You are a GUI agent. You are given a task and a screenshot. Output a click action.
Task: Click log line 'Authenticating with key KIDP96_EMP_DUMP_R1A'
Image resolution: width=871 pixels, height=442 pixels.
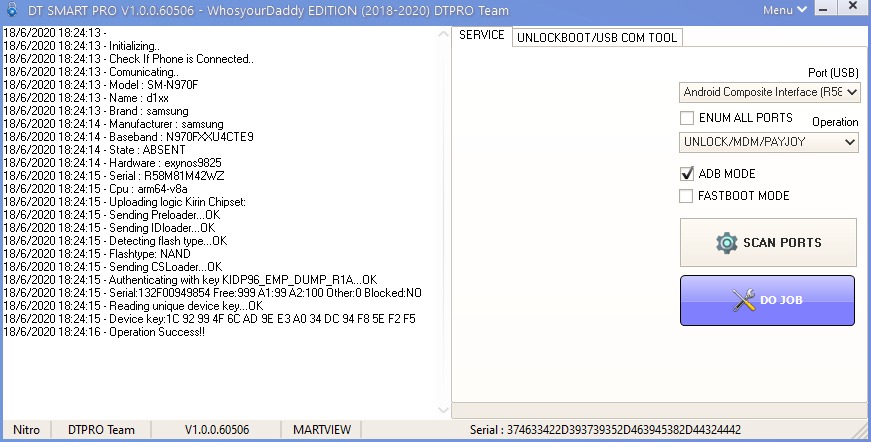point(190,280)
